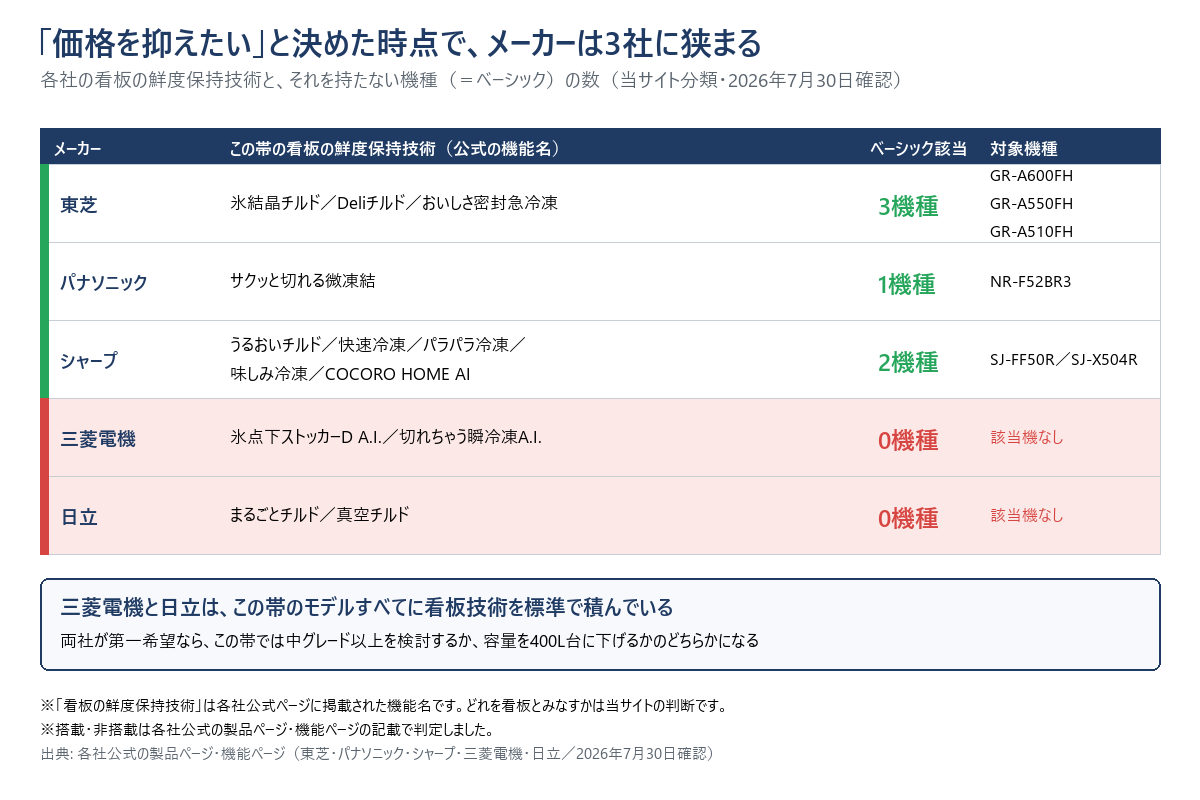
Task: Select the 日立 maker cell
Action: [79, 516]
